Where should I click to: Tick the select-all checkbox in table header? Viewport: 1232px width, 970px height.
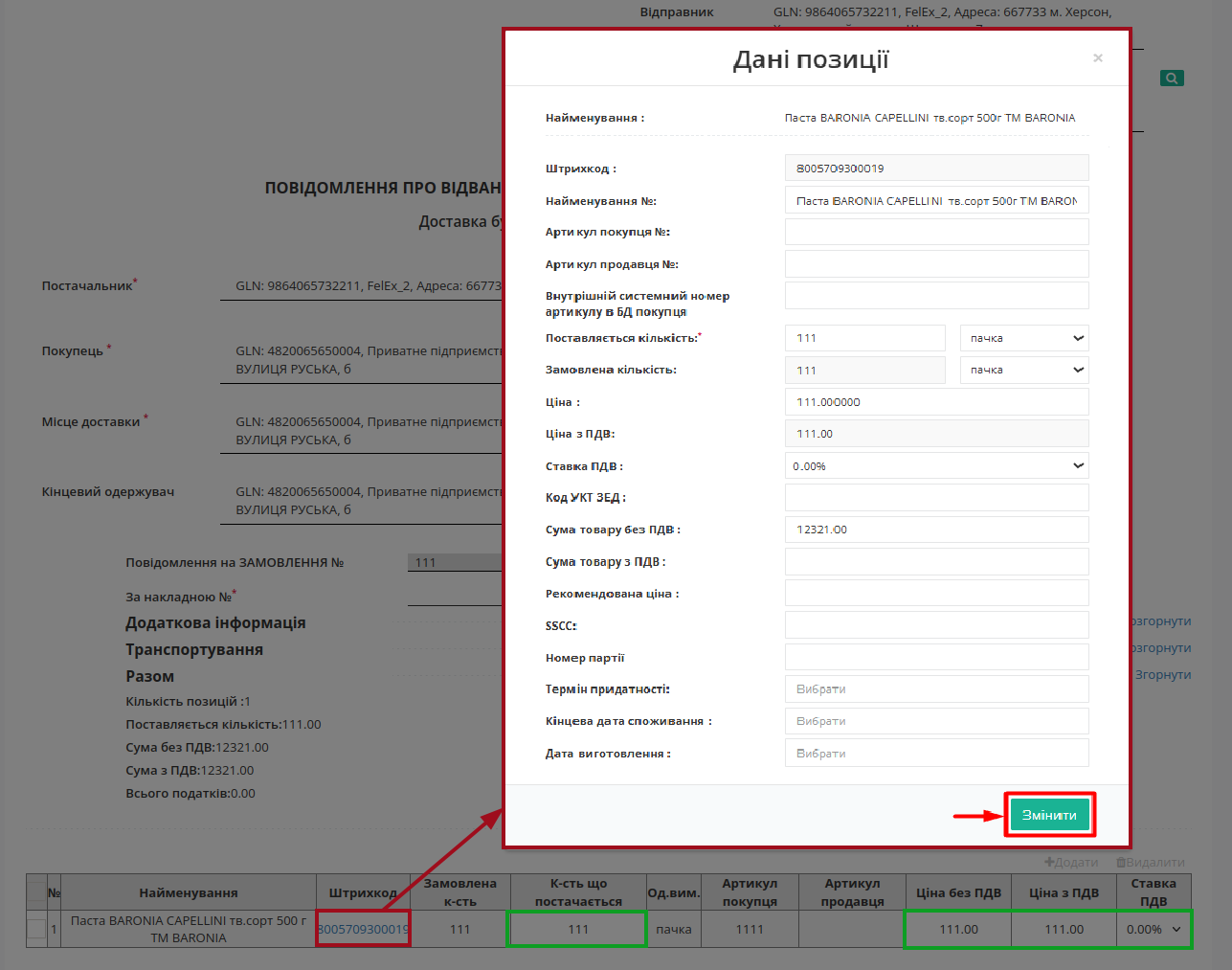36,892
